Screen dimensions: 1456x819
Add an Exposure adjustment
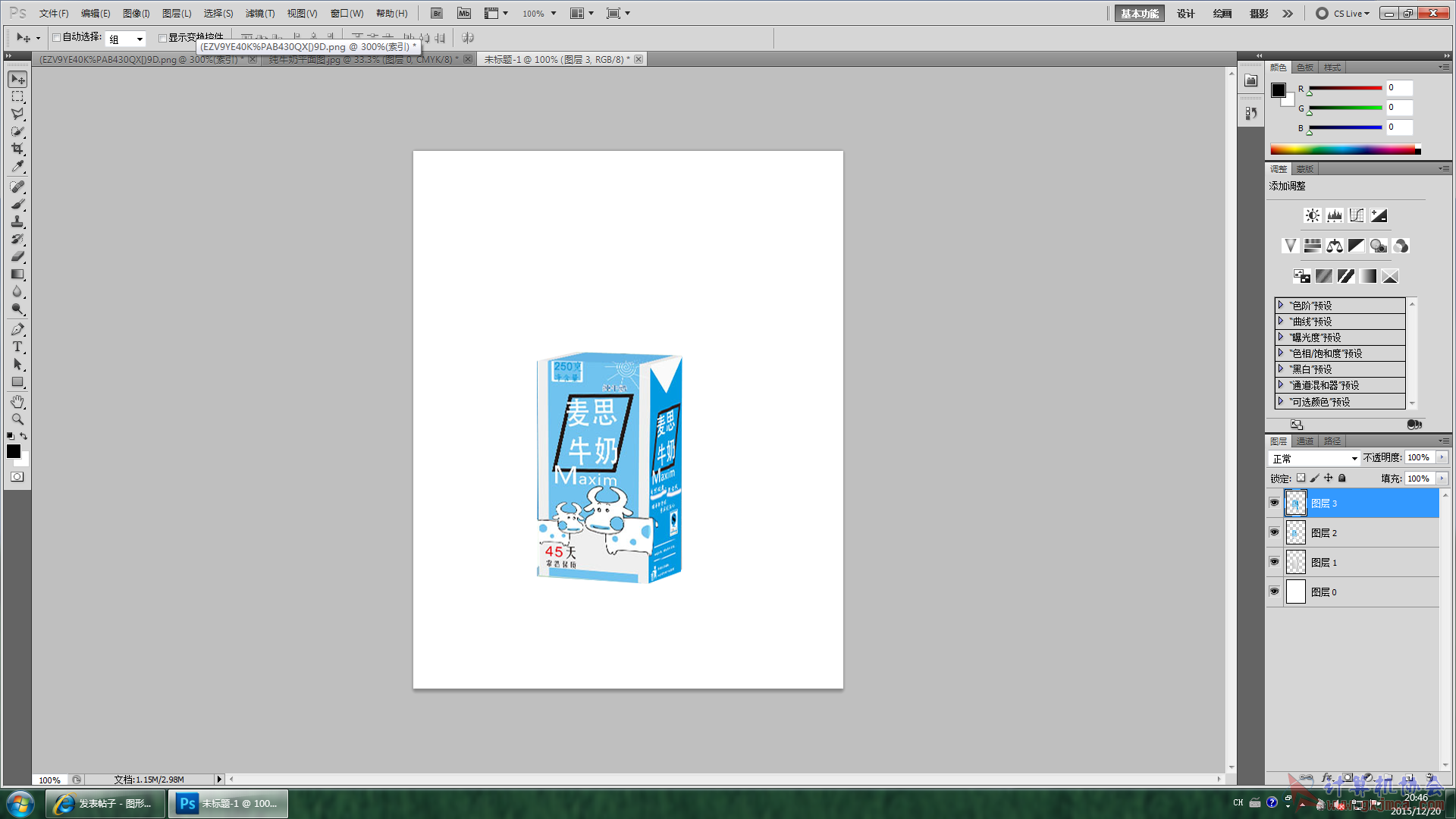(1379, 216)
